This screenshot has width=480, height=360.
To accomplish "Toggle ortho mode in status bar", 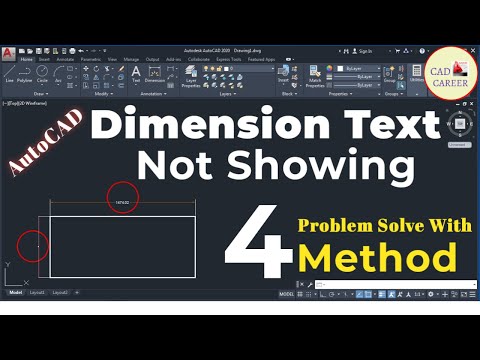I will [x=322, y=294].
